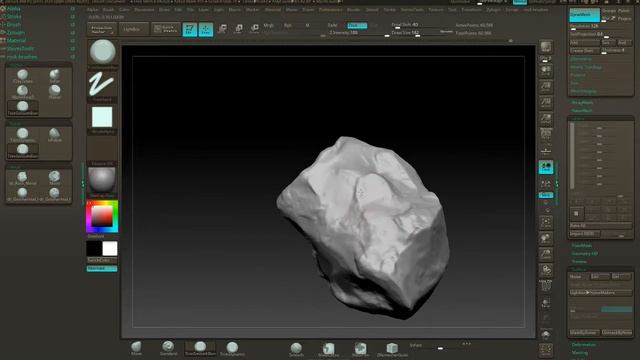Click the Quick Sketch button

click(x=166, y=29)
